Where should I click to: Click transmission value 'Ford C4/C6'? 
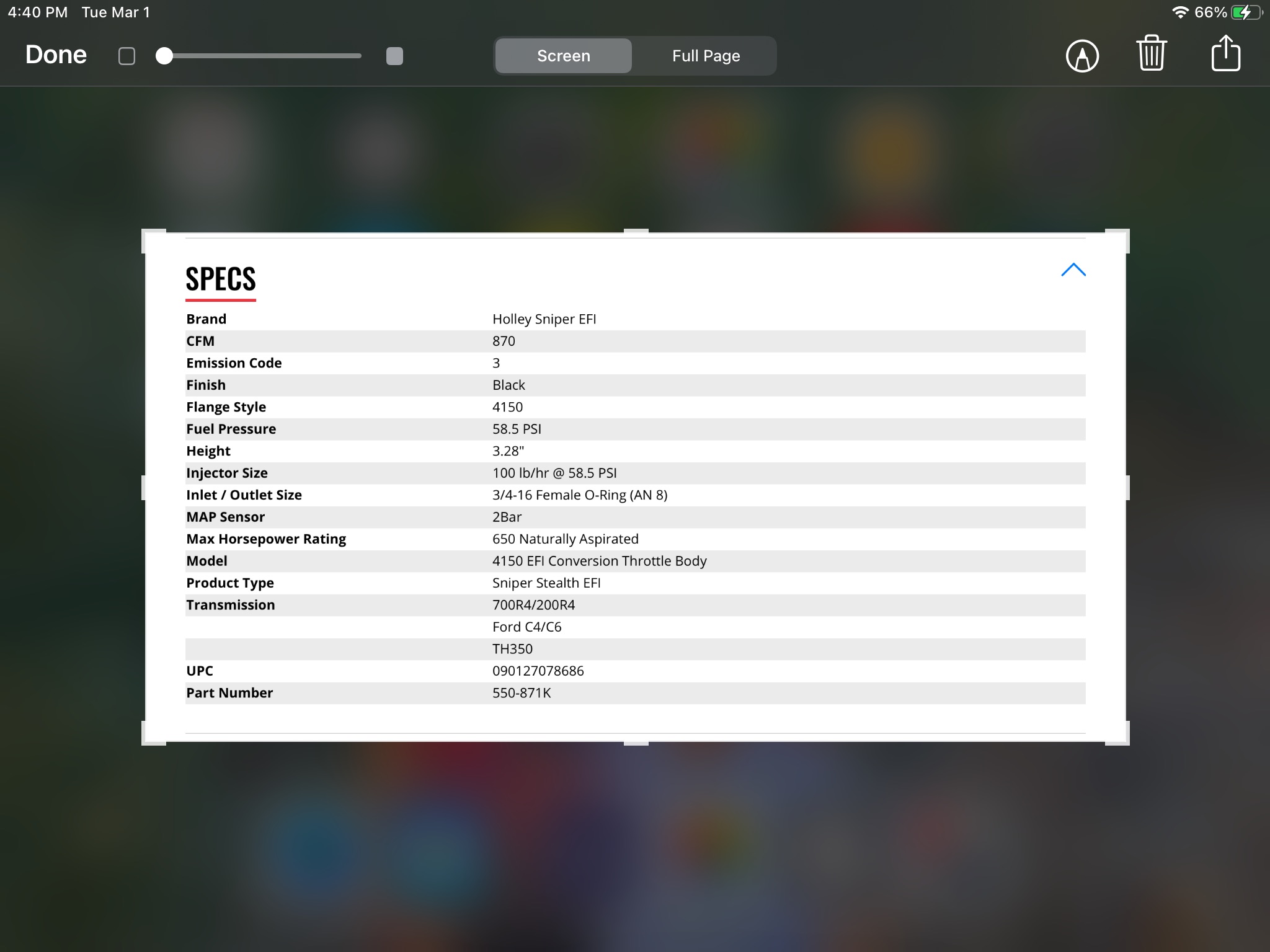[x=526, y=627]
